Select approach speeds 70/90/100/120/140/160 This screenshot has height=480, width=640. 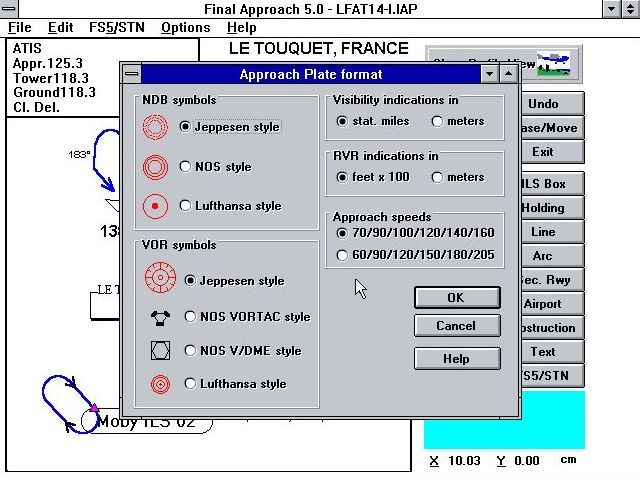[416, 233]
